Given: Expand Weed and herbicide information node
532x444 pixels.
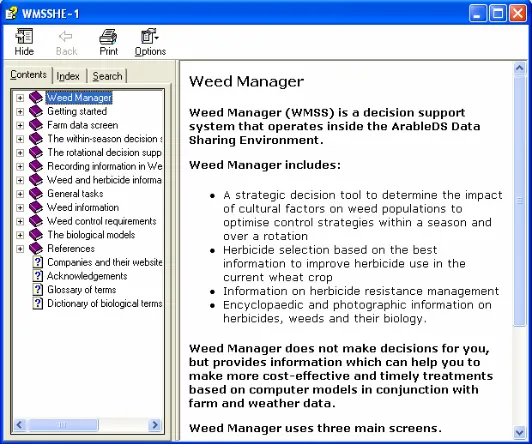Looking at the screenshot, I should [x=20, y=180].
